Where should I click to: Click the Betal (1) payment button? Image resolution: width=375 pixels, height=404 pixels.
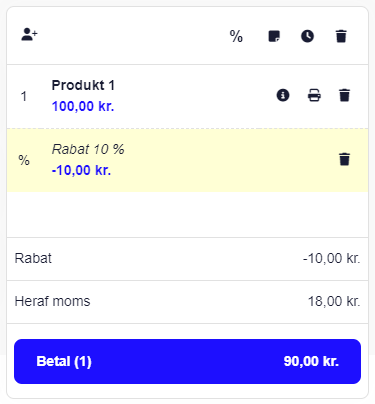point(187,361)
